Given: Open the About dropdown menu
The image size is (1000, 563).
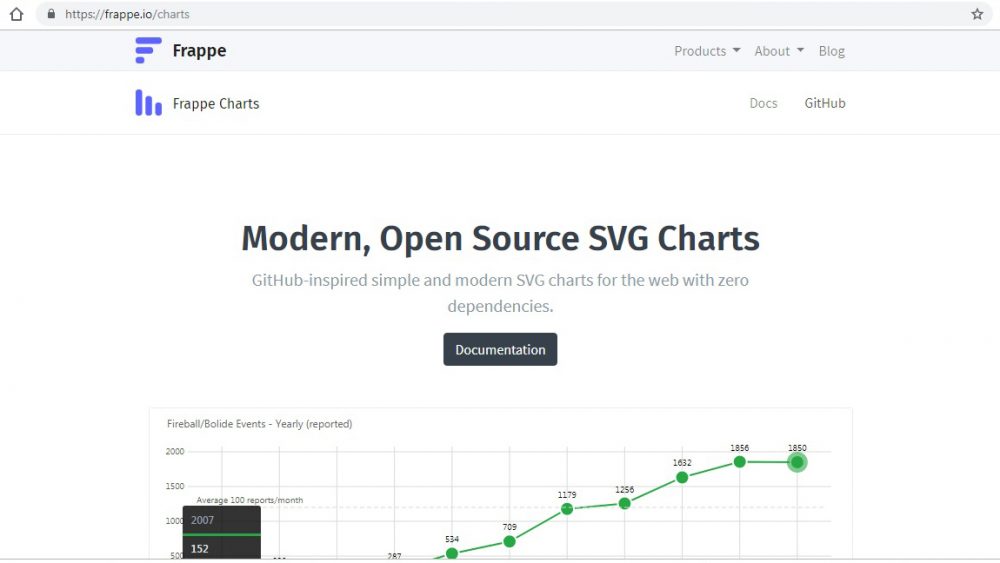Looking at the screenshot, I should point(778,51).
